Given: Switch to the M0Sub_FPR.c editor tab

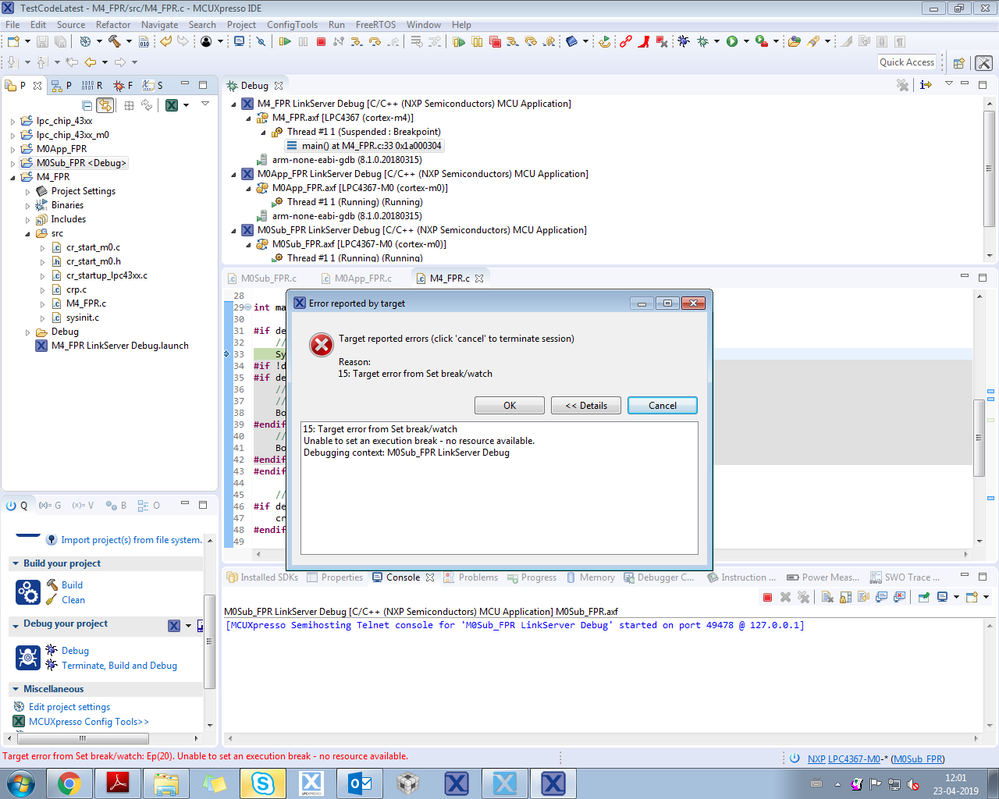Looking at the screenshot, I should (x=261, y=278).
